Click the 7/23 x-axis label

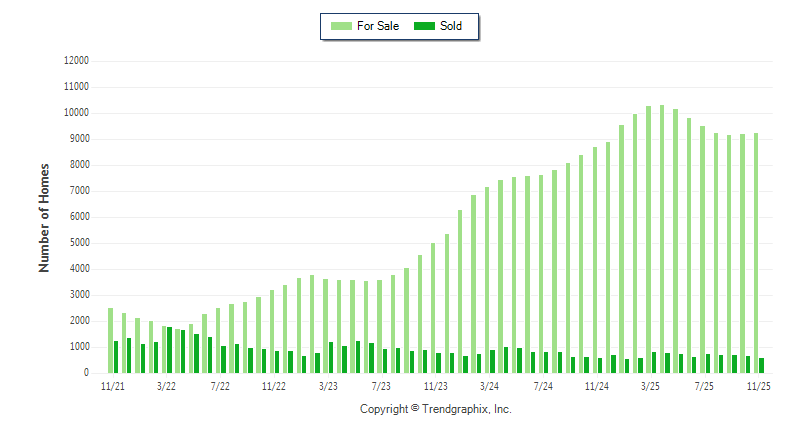(x=381, y=385)
